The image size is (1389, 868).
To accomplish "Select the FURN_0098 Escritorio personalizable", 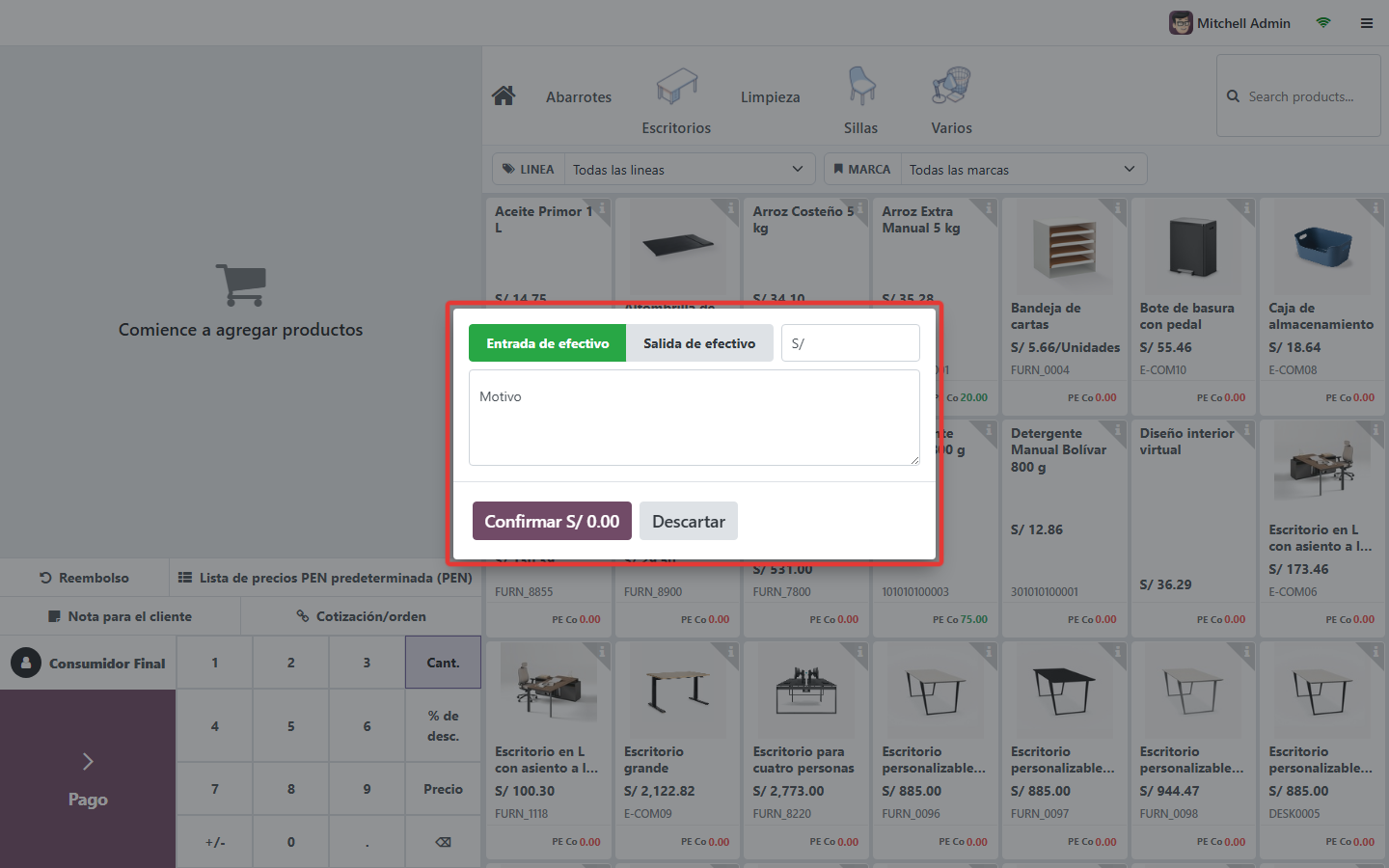I will [1193, 750].
